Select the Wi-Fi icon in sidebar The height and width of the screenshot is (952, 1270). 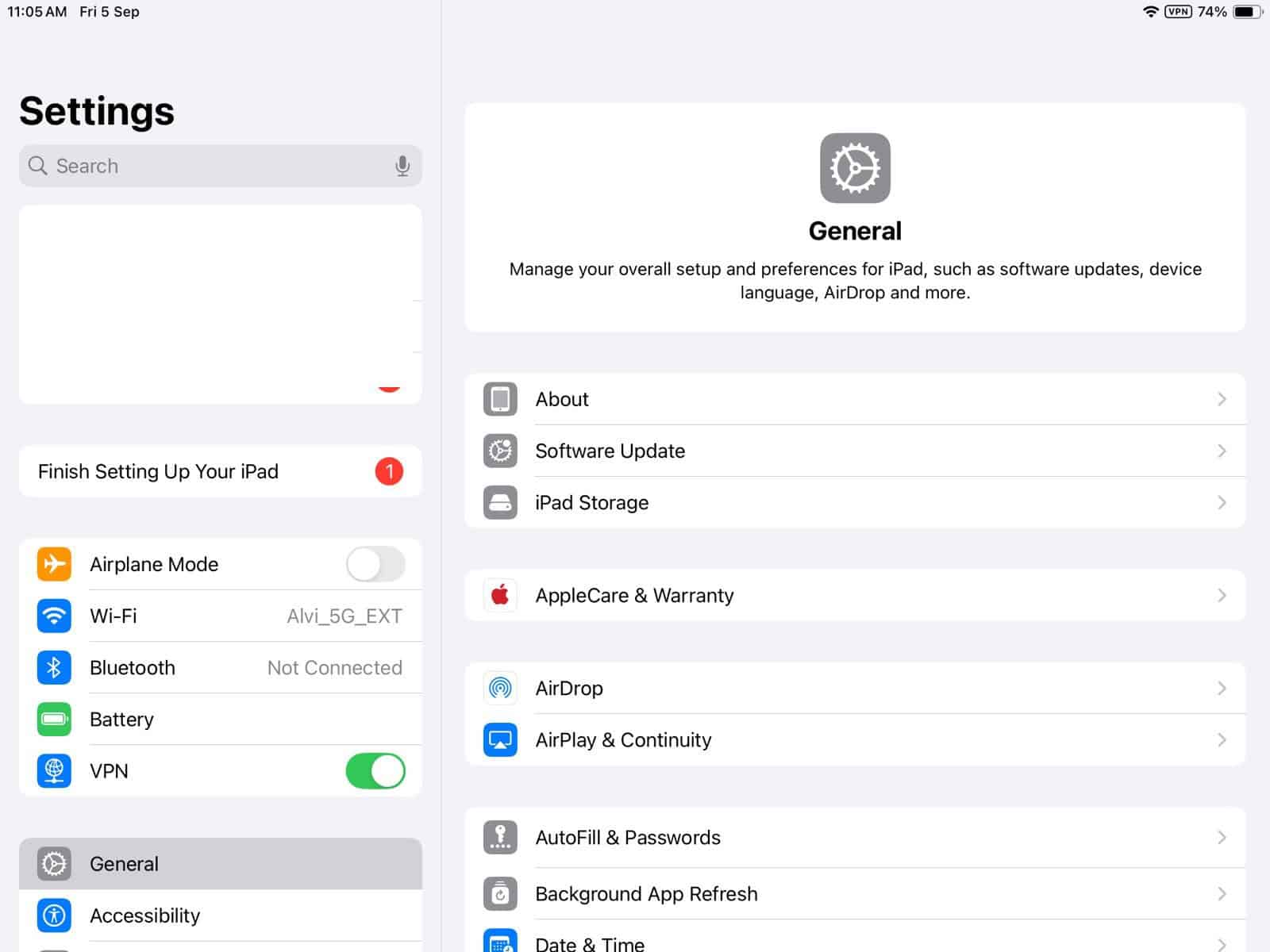tap(53, 616)
